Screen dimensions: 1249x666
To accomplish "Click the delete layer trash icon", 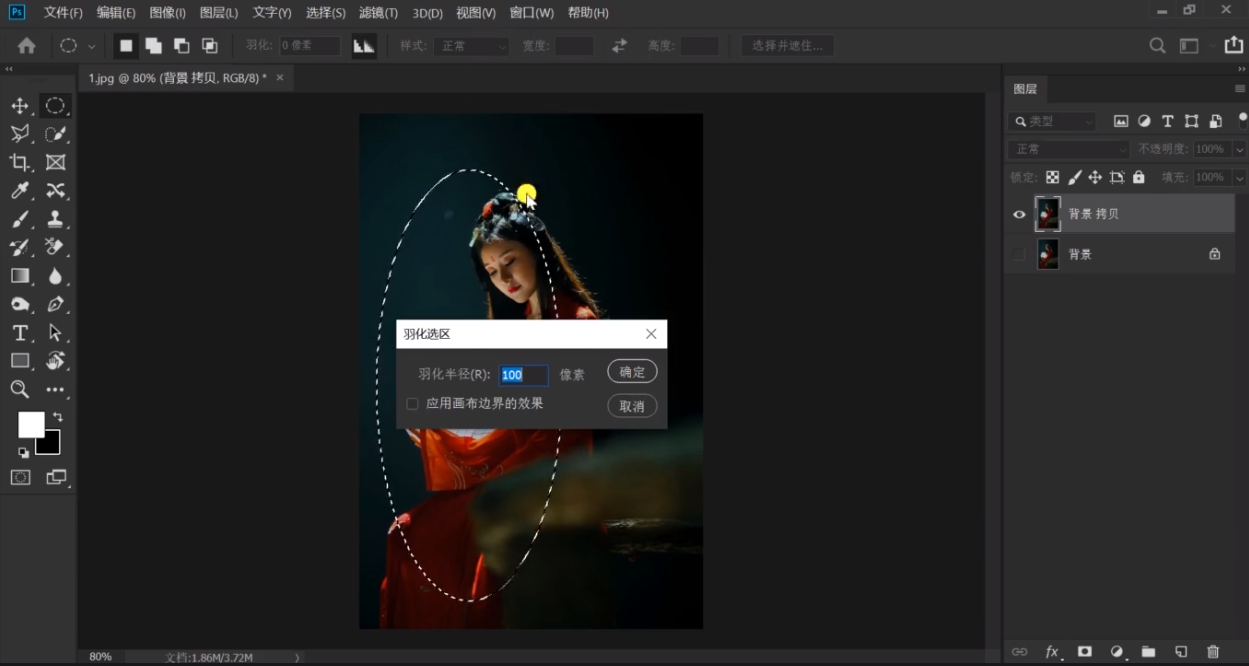I will (1213, 652).
